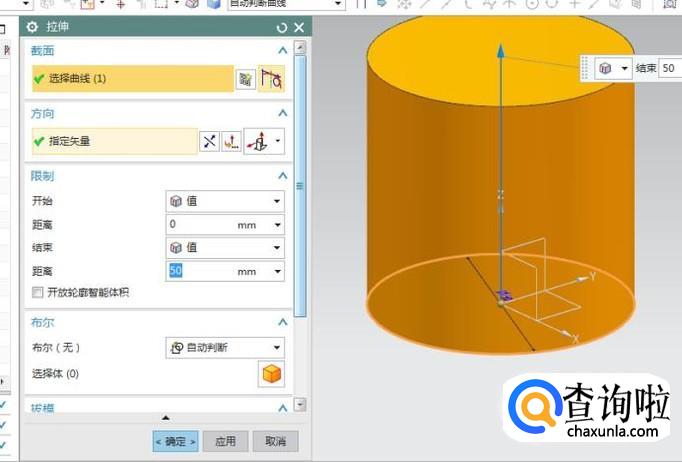Click the 应用 button

226,441
